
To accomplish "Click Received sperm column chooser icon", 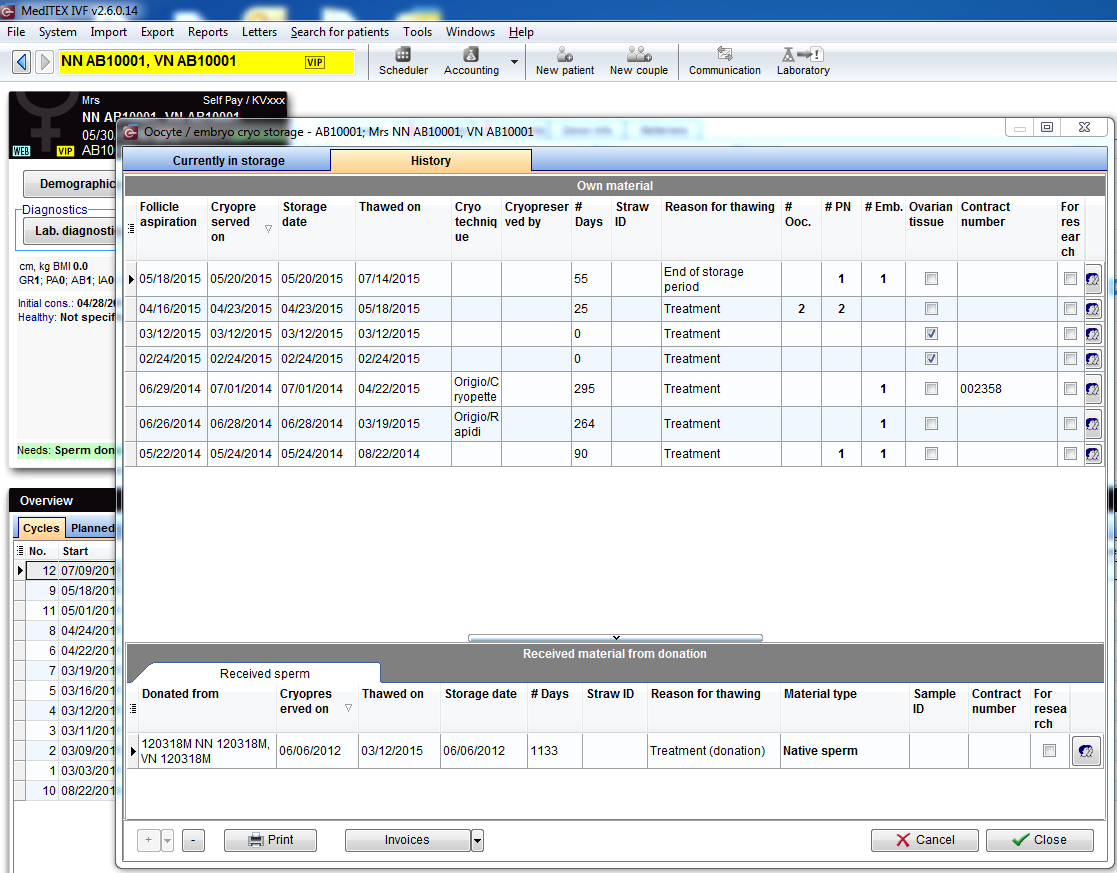I will point(133,708).
